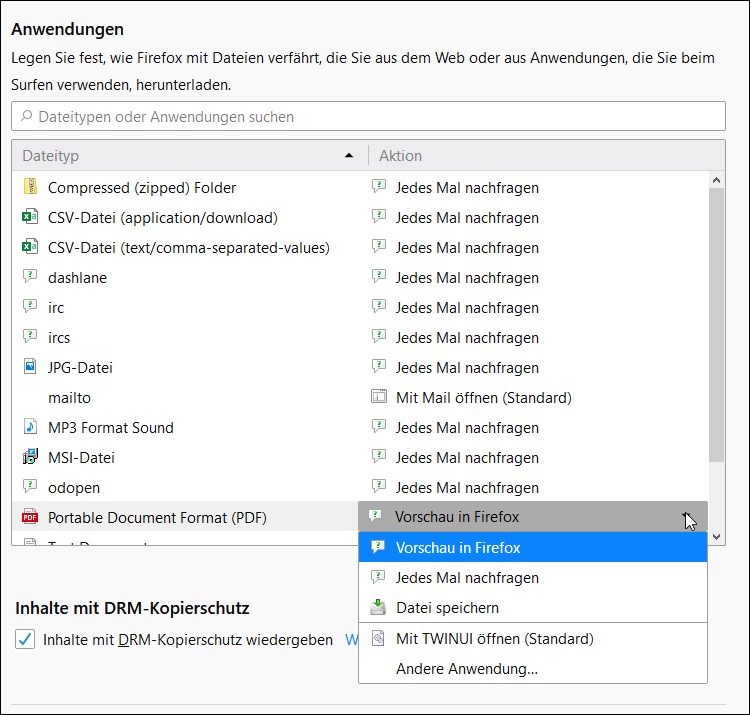Click the save icon beside Datei speichern

coord(378,607)
